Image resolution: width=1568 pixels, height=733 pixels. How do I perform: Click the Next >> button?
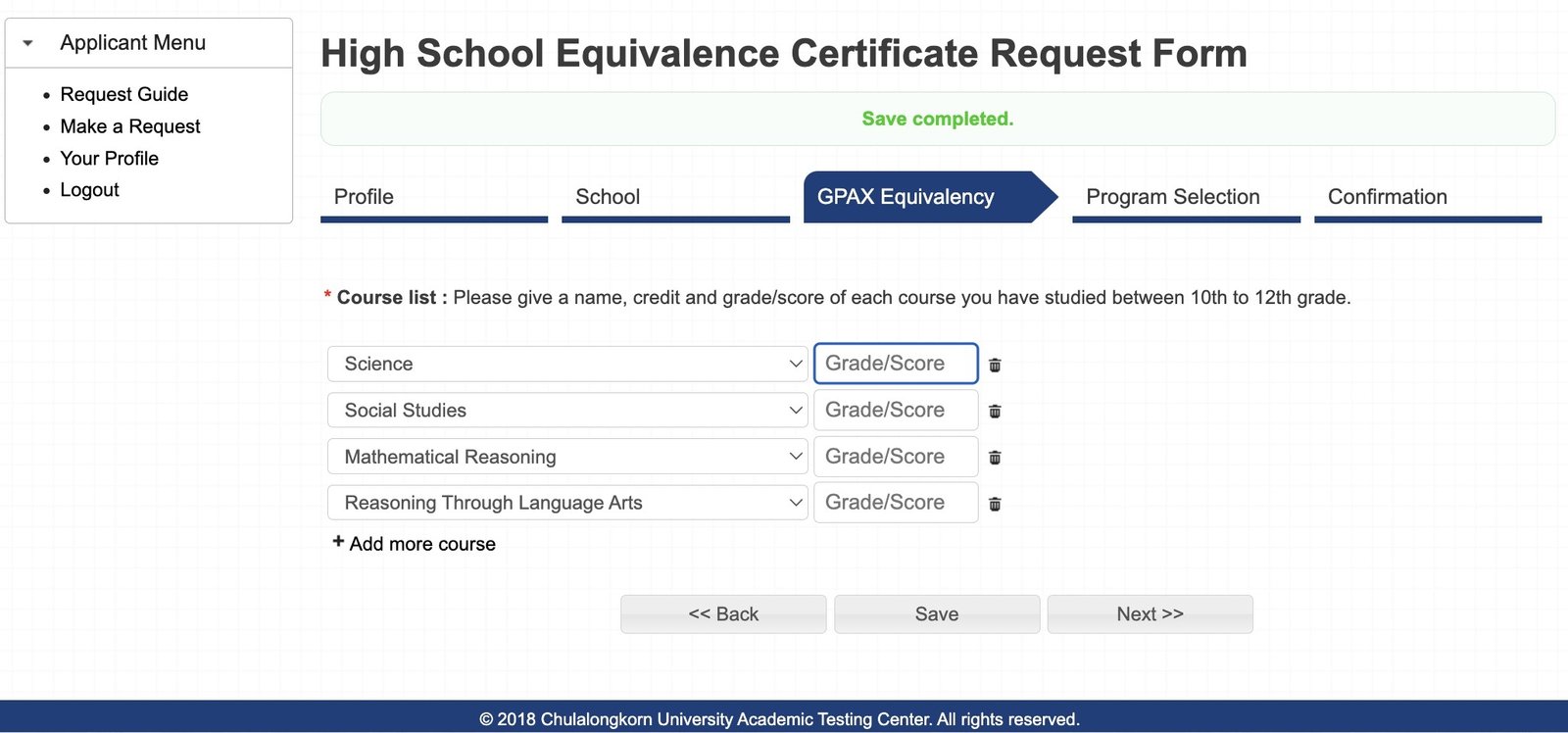tap(1151, 614)
